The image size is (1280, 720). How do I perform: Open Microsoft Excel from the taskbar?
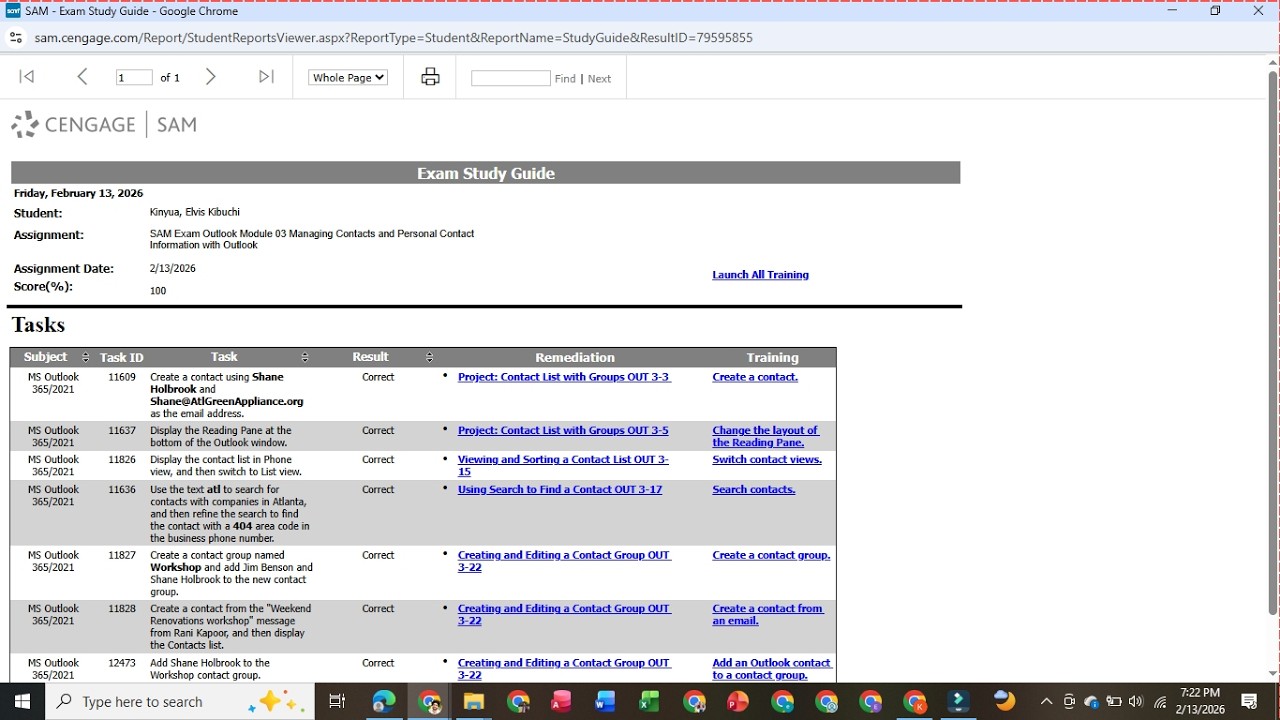649,702
